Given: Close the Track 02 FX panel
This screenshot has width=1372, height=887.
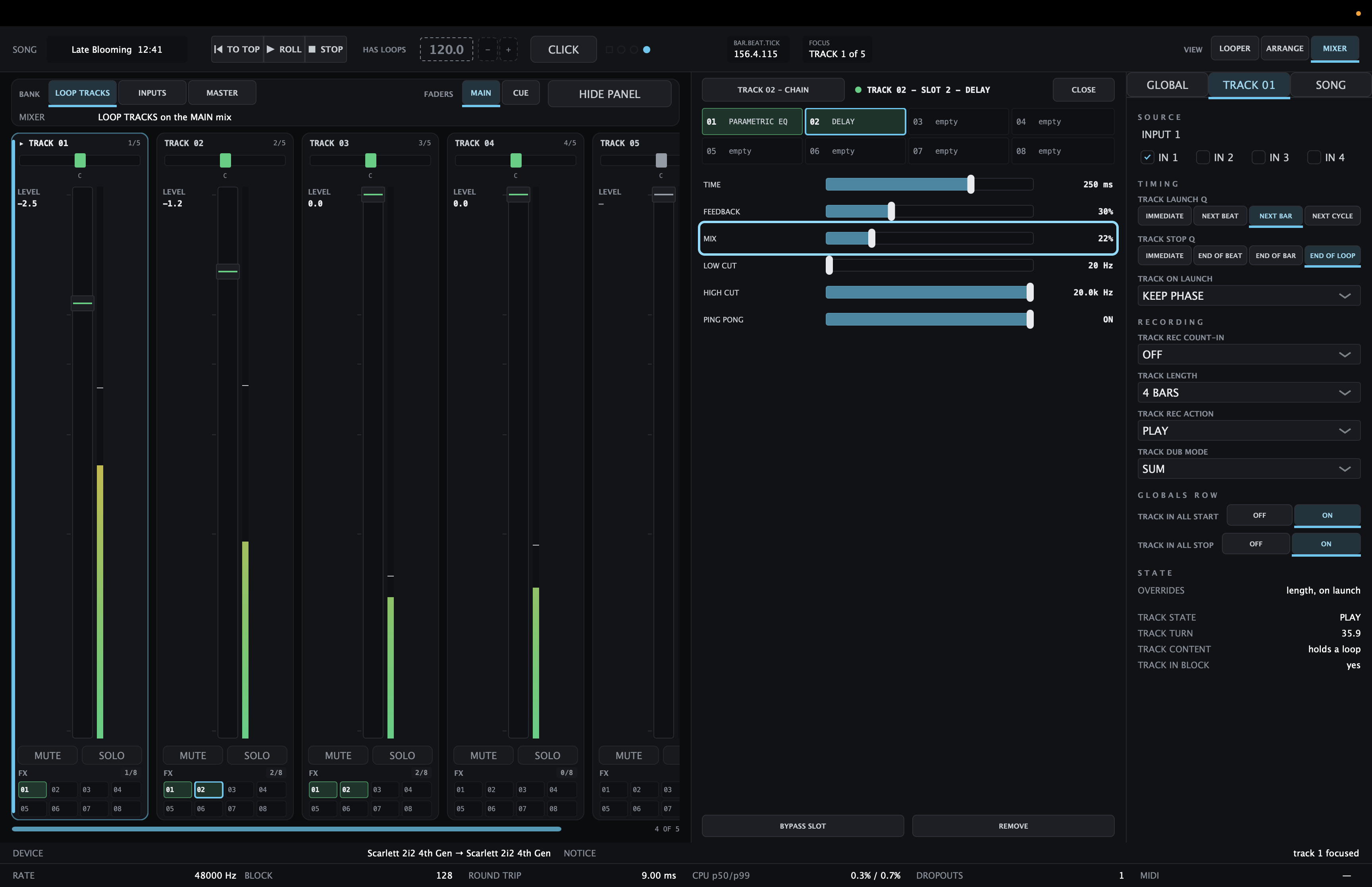Looking at the screenshot, I should (1083, 90).
